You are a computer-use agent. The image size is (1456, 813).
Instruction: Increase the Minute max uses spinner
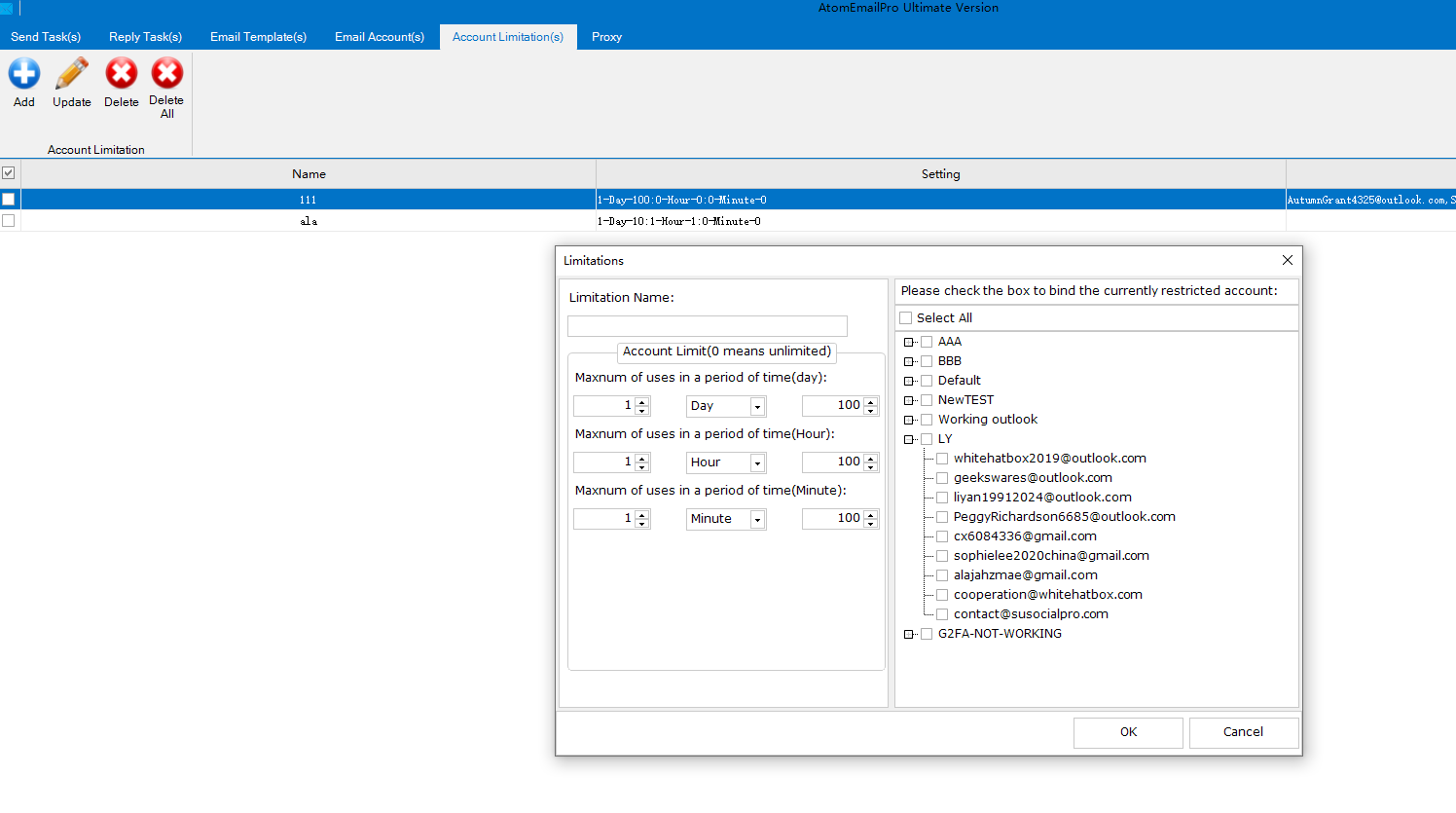click(x=871, y=514)
